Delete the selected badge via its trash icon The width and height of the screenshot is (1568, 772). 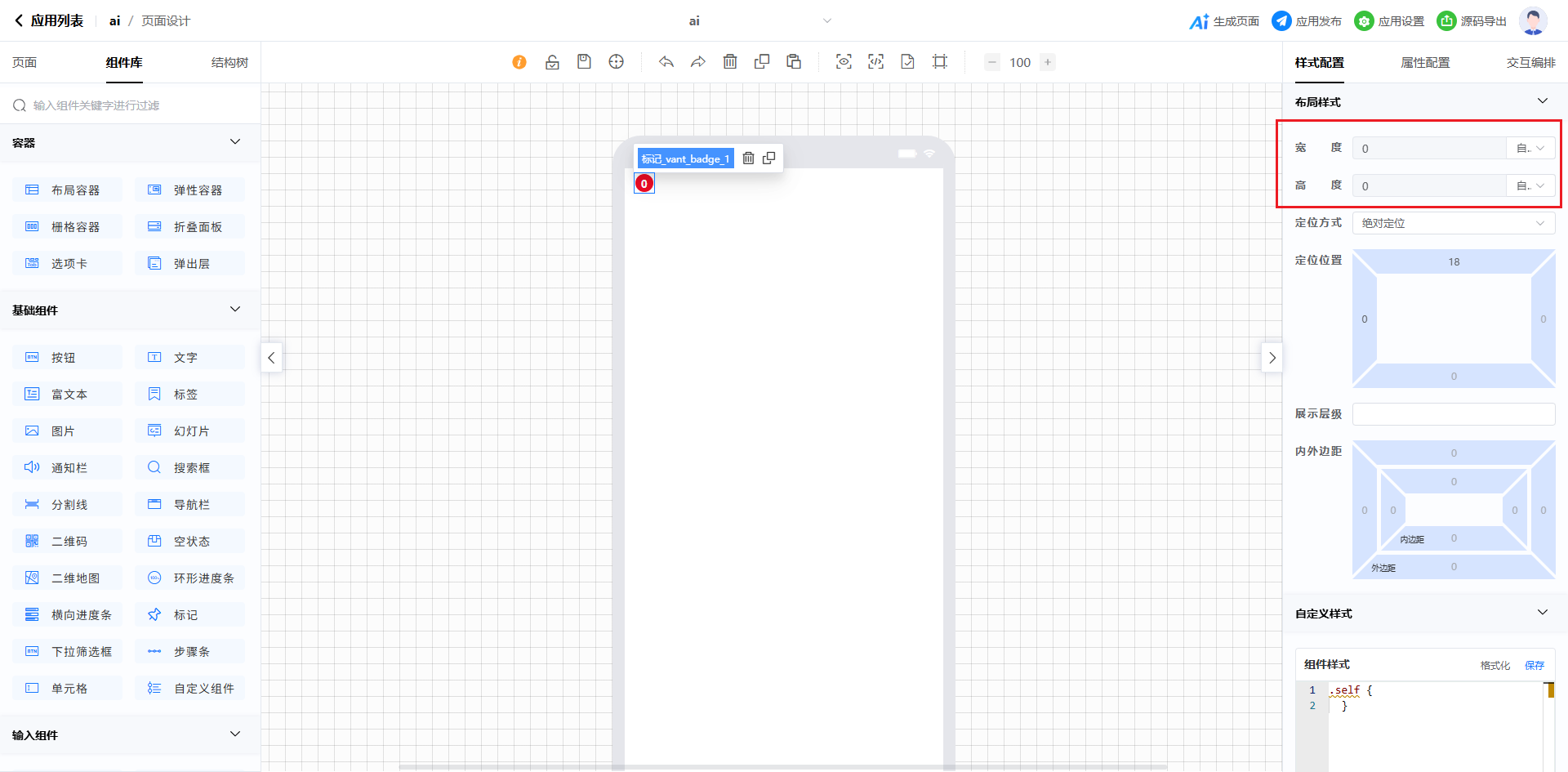pos(748,158)
